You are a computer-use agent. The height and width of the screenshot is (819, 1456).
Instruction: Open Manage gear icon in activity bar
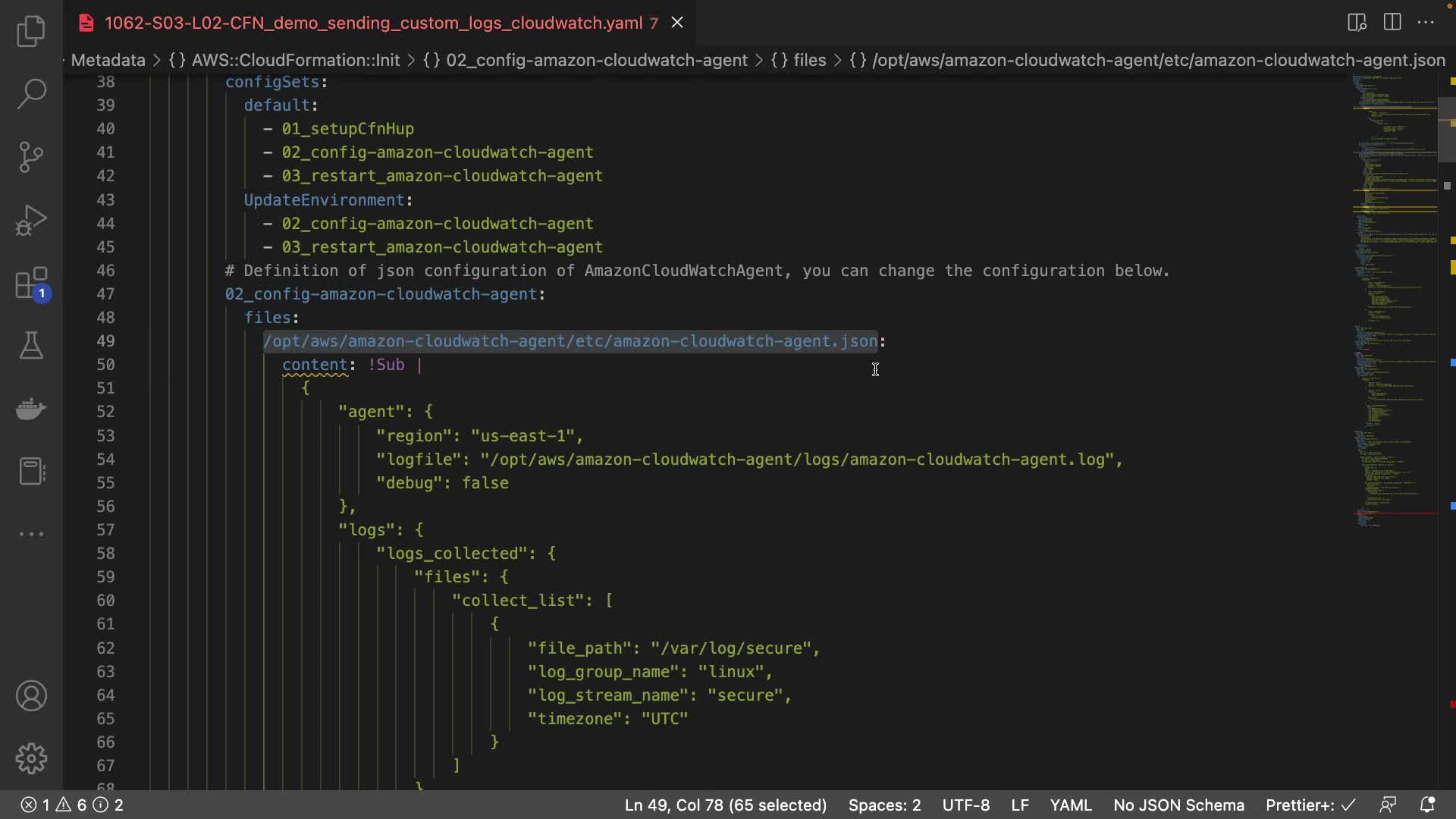click(31, 758)
